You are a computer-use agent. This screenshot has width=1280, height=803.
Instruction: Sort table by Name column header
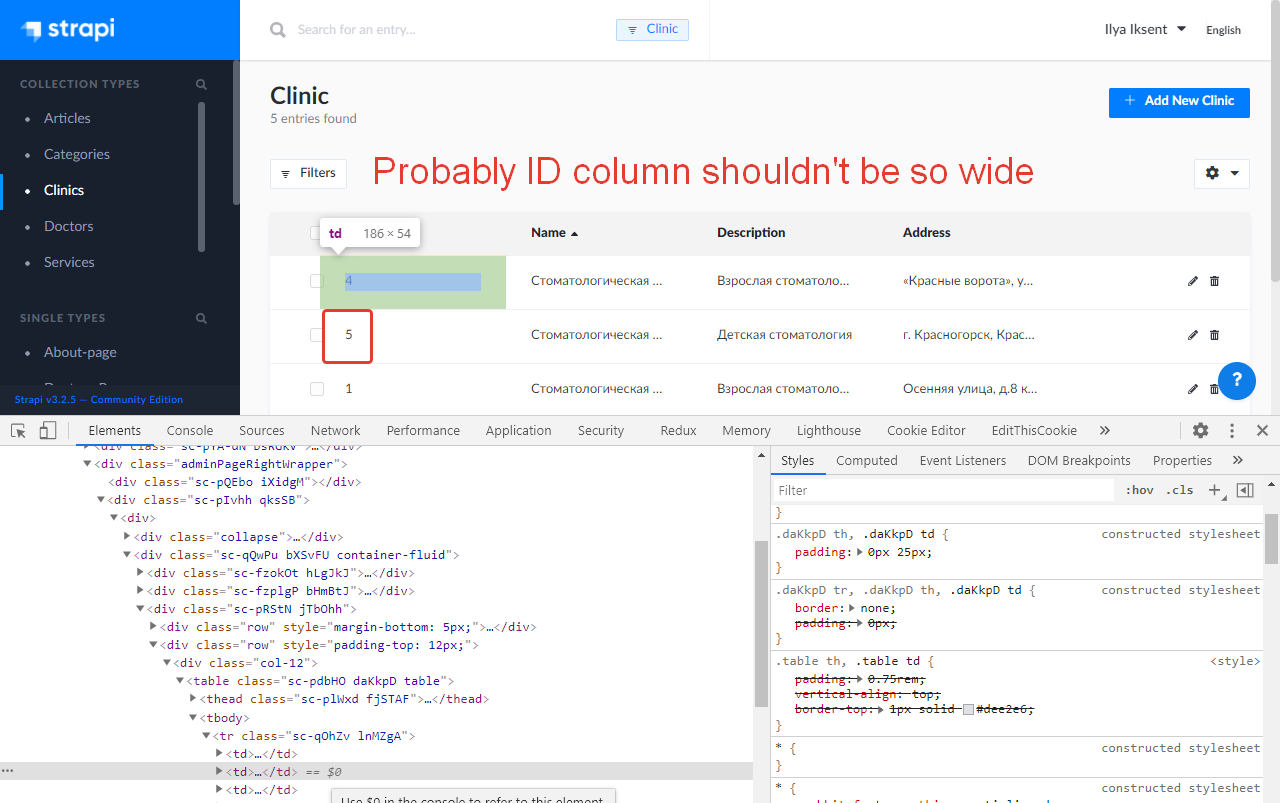coord(555,233)
